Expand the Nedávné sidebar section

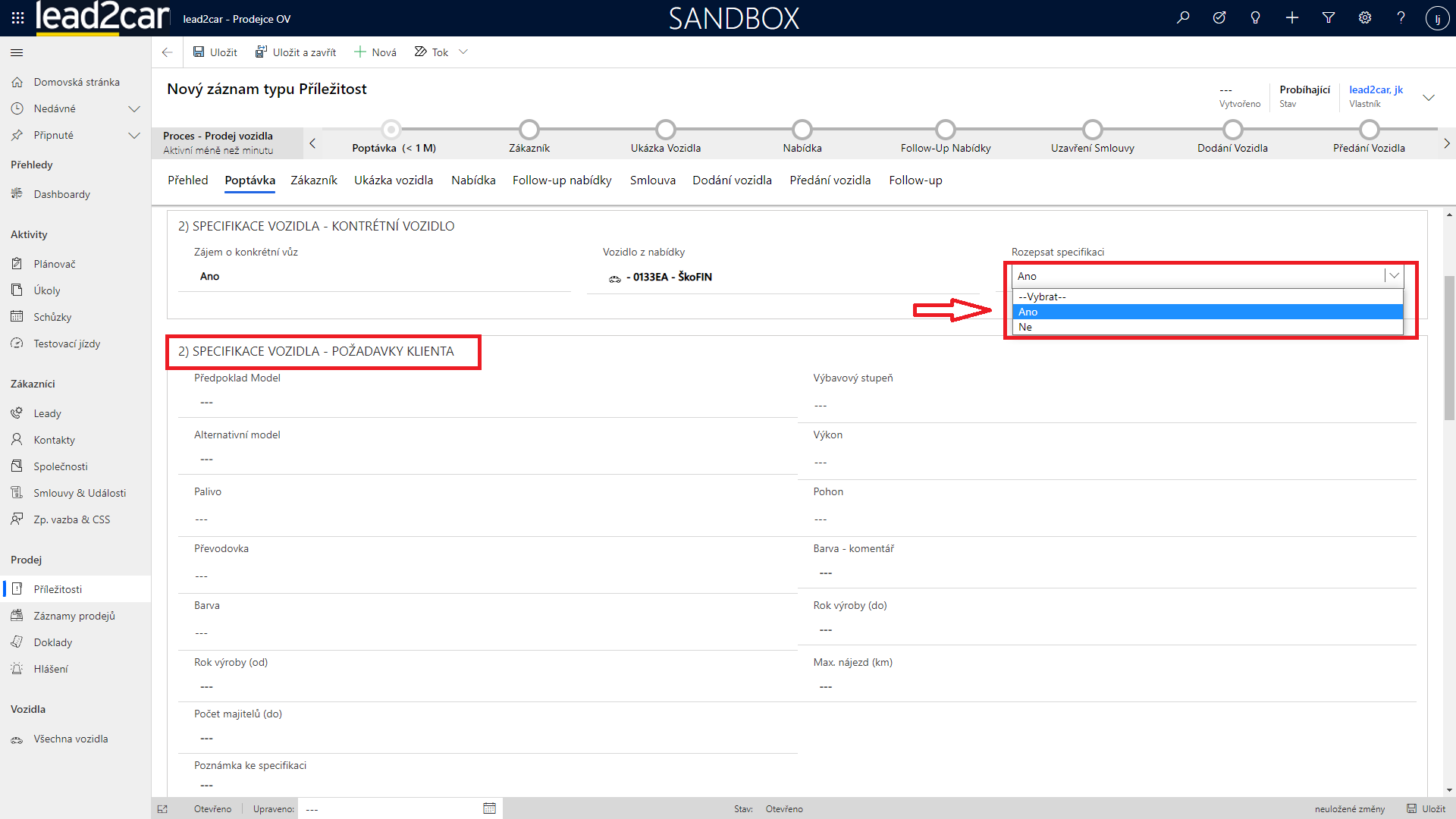(134, 108)
